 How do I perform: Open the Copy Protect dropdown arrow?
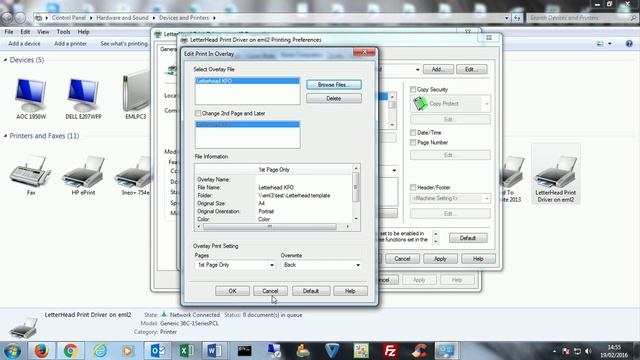[x=487, y=104]
